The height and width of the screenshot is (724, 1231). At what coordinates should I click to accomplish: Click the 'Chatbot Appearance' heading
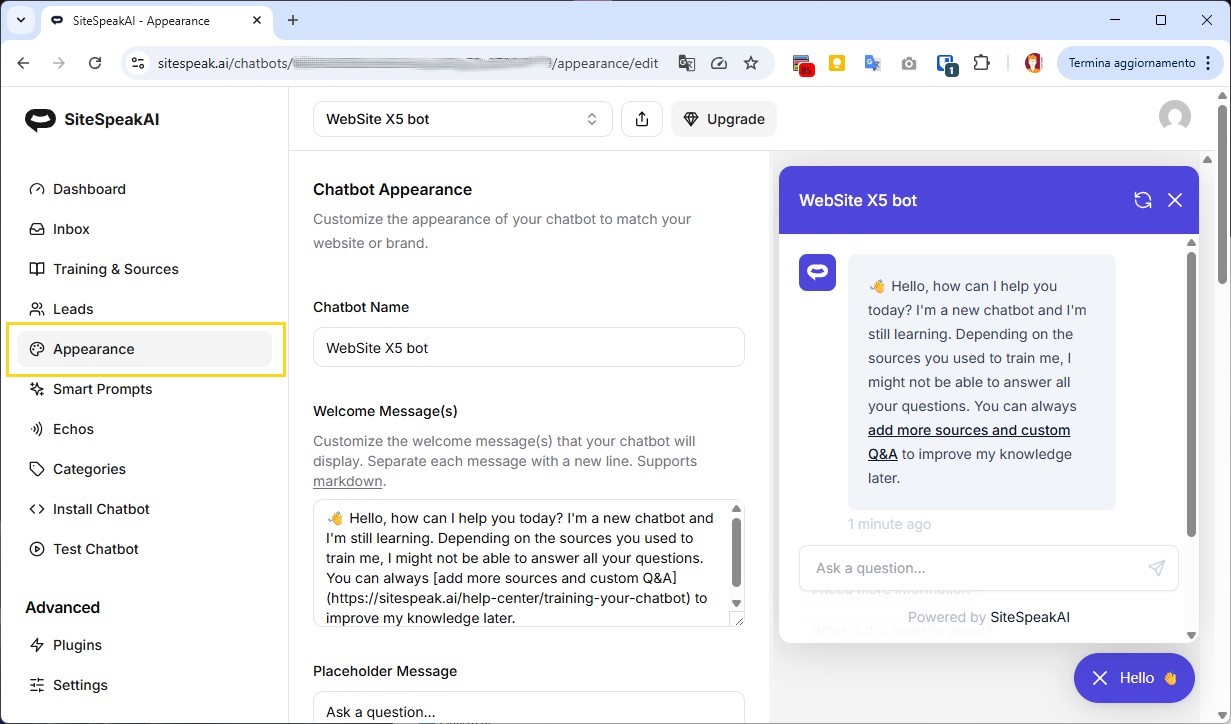click(392, 189)
